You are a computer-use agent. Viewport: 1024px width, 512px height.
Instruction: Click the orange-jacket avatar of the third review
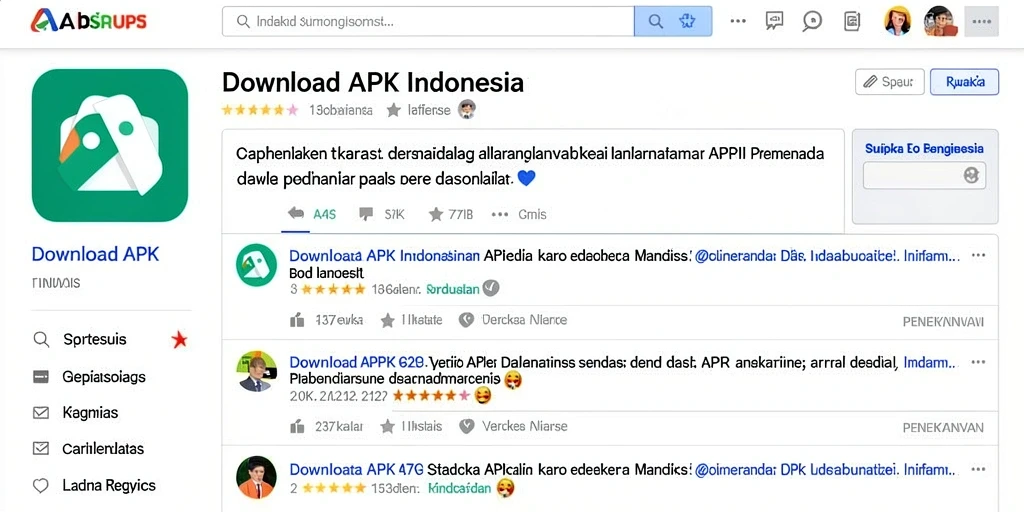pyautogui.click(x=256, y=477)
